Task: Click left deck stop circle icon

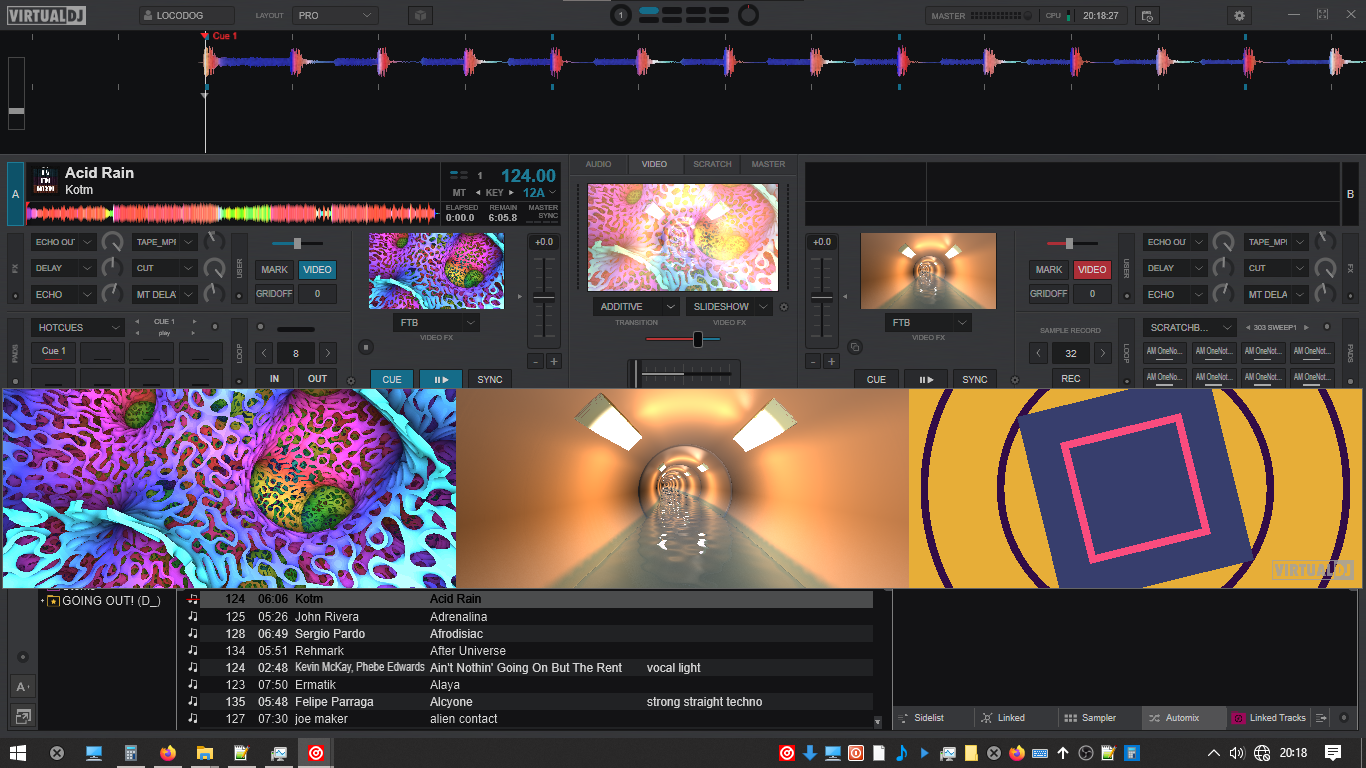Action: pos(365,347)
